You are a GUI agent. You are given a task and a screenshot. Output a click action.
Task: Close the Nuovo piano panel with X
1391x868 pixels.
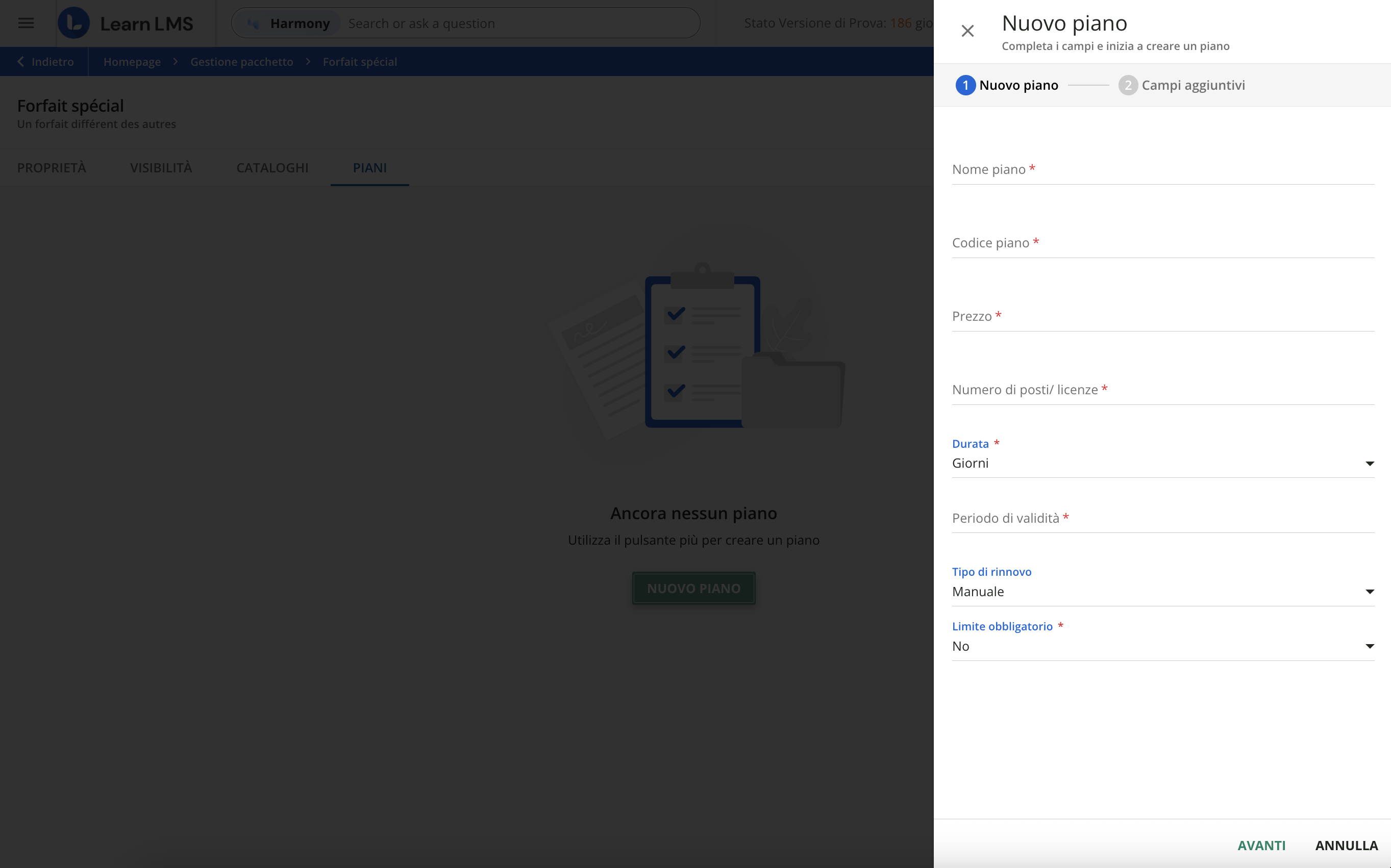pyautogui.click(x=967, y=31)
